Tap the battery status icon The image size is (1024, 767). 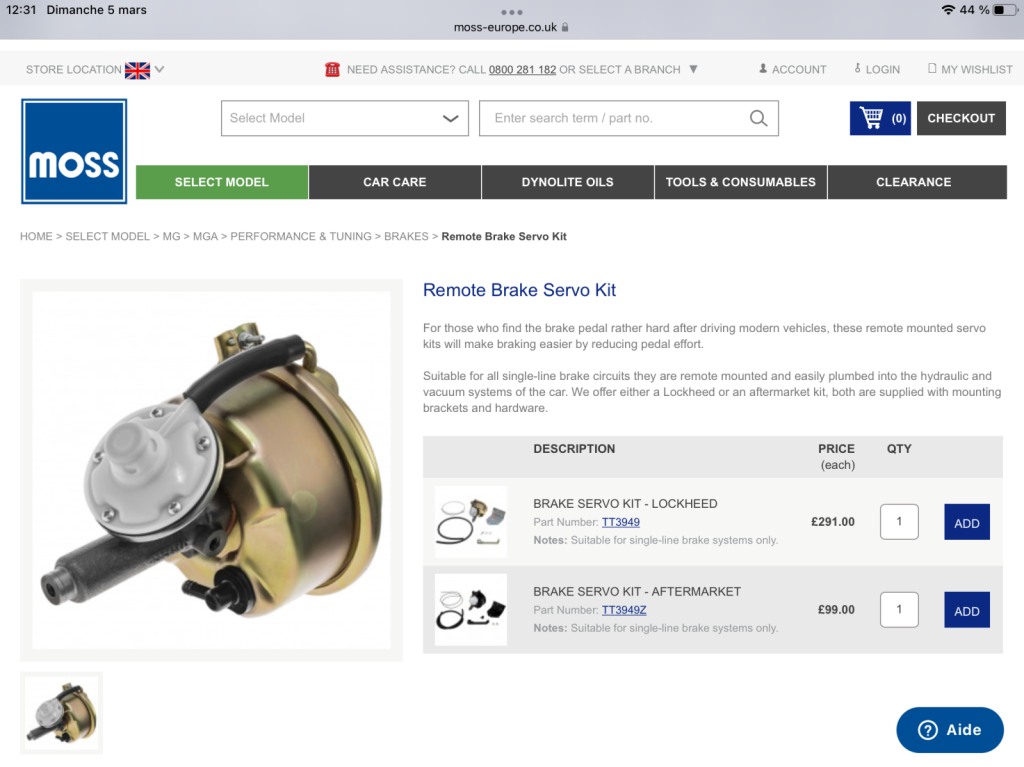coord(1005,10)
